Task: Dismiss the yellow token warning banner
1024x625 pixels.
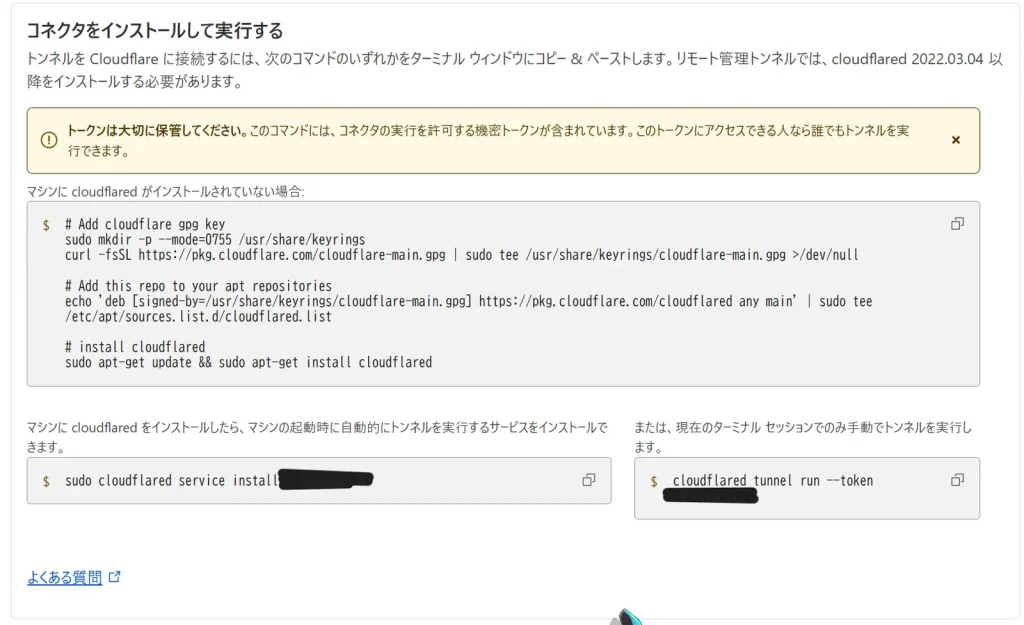Action: click(x=955, y=140)
